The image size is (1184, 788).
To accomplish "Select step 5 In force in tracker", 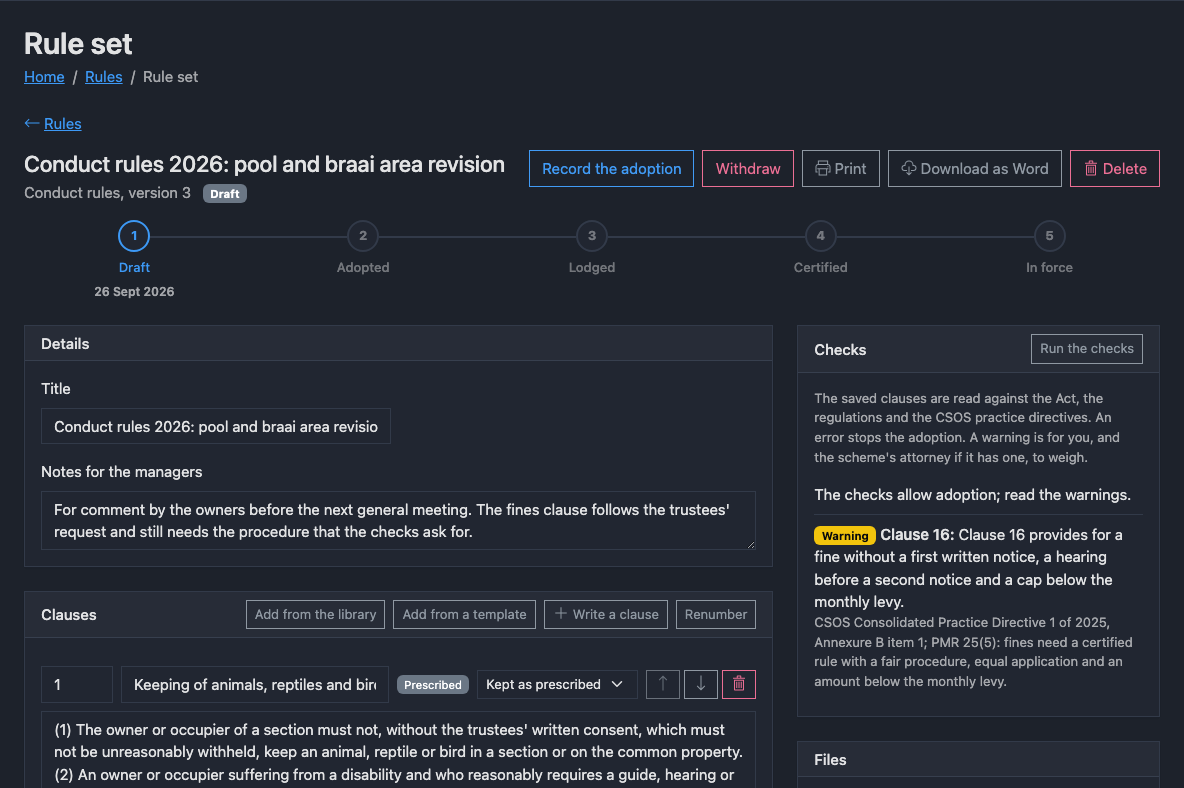I will (x=1050, y=236).
